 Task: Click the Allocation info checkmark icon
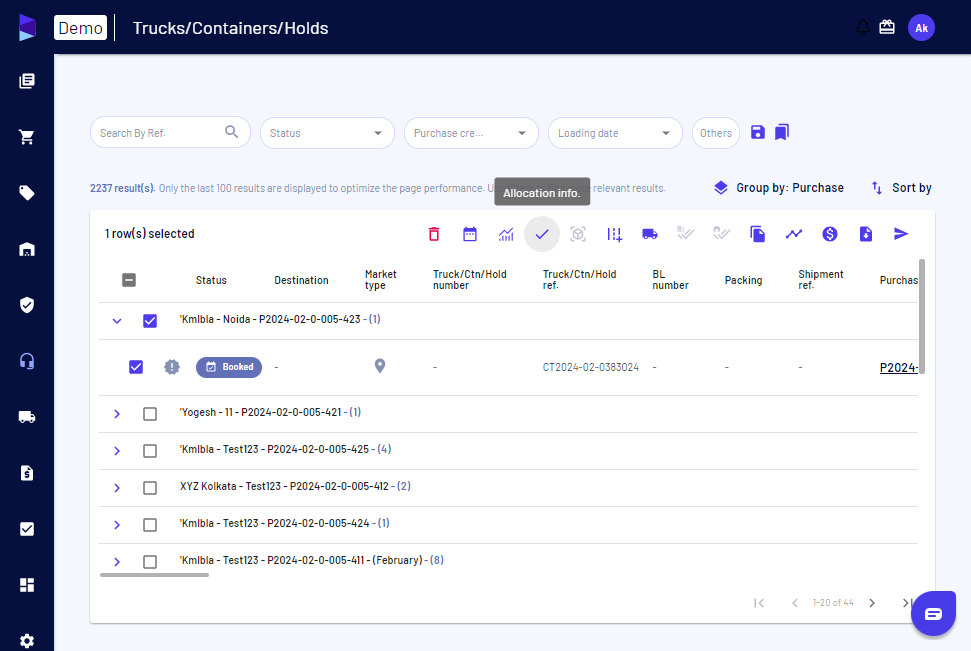(x=542, y=234)
